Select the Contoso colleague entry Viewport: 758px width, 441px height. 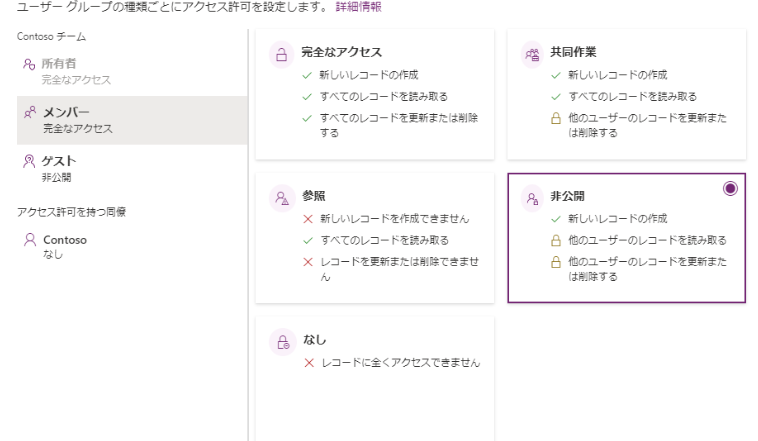(x=132, y=247)
